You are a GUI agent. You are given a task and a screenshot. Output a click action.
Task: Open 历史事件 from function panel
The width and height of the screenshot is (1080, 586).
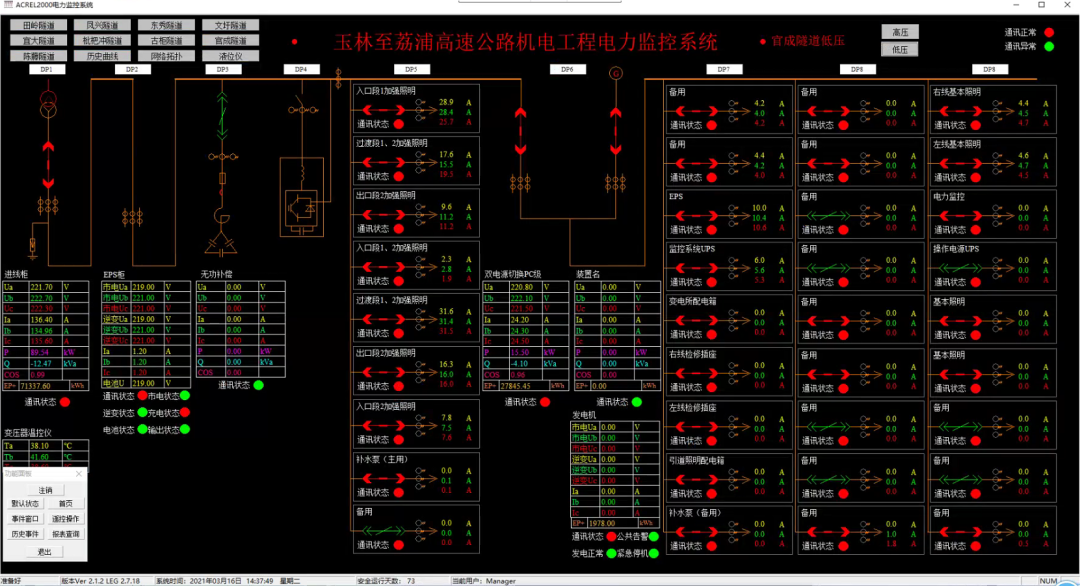click(x=25, y=534)
